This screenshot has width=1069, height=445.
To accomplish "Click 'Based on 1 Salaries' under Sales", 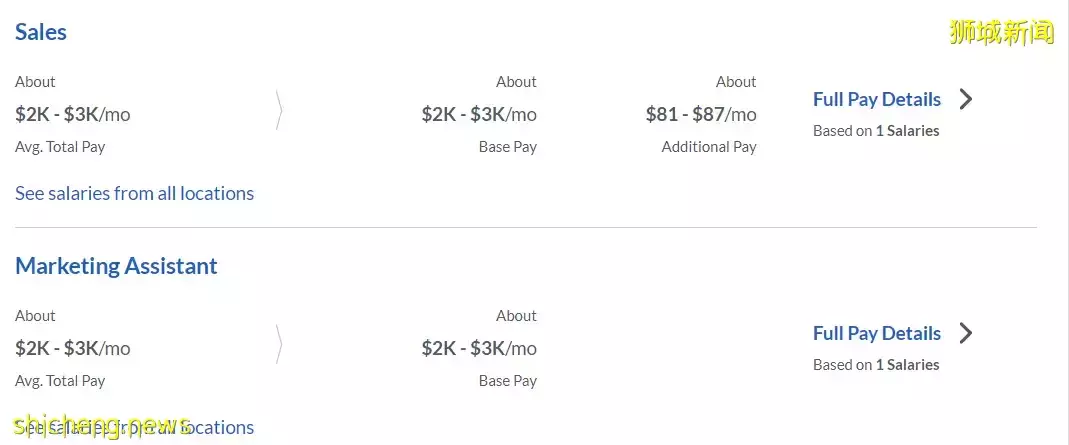I will click(876, 130).
